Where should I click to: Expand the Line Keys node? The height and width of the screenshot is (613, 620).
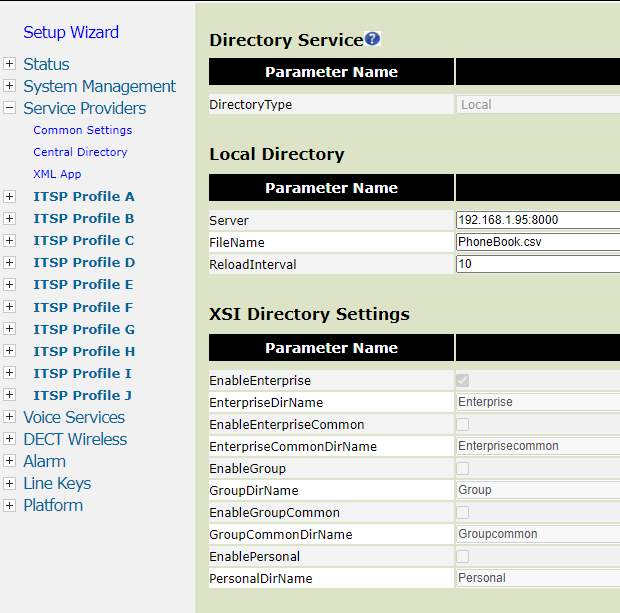coord(9,483)
